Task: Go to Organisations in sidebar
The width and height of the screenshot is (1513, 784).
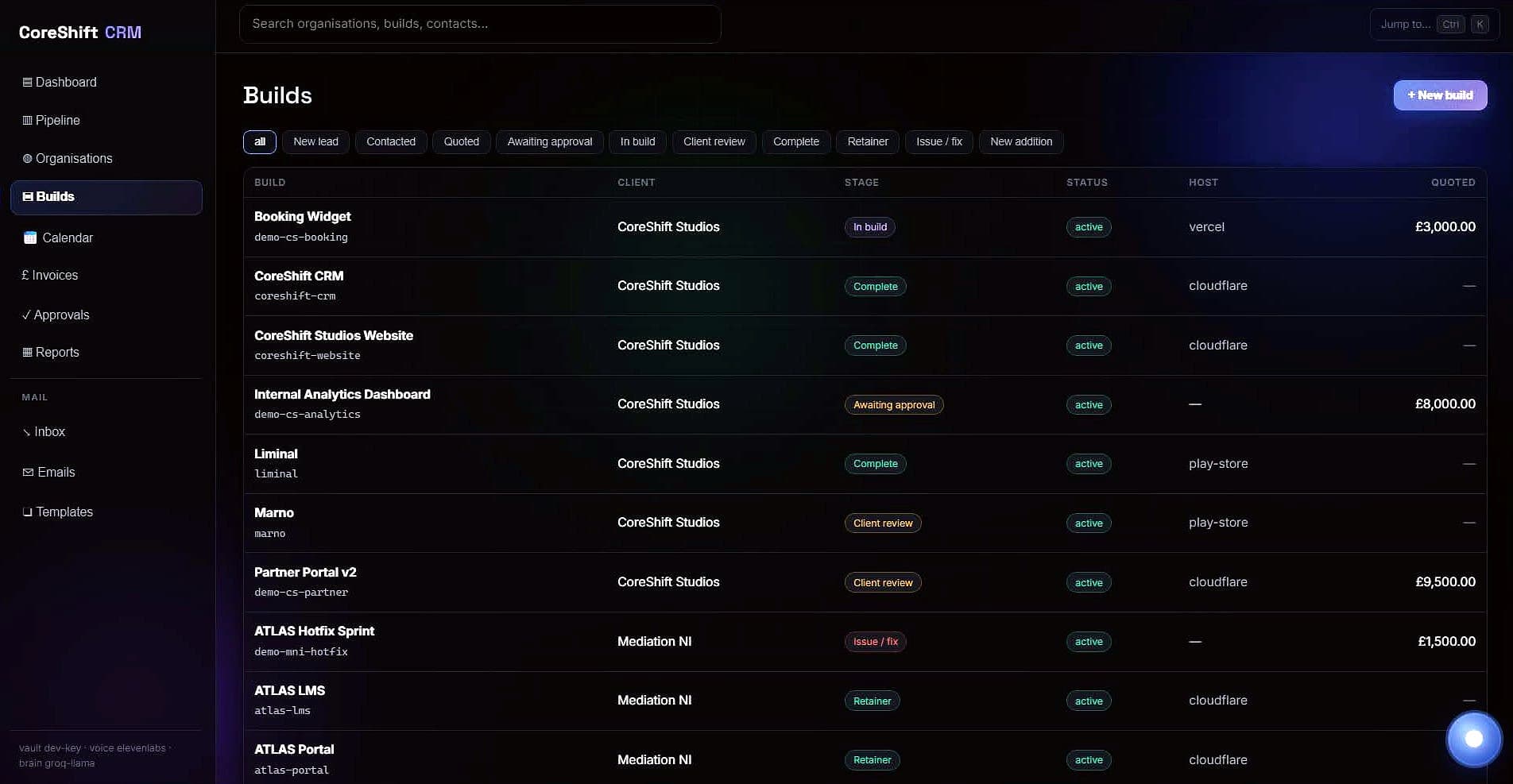Action: pyautogui.click(x=106, y=159)
